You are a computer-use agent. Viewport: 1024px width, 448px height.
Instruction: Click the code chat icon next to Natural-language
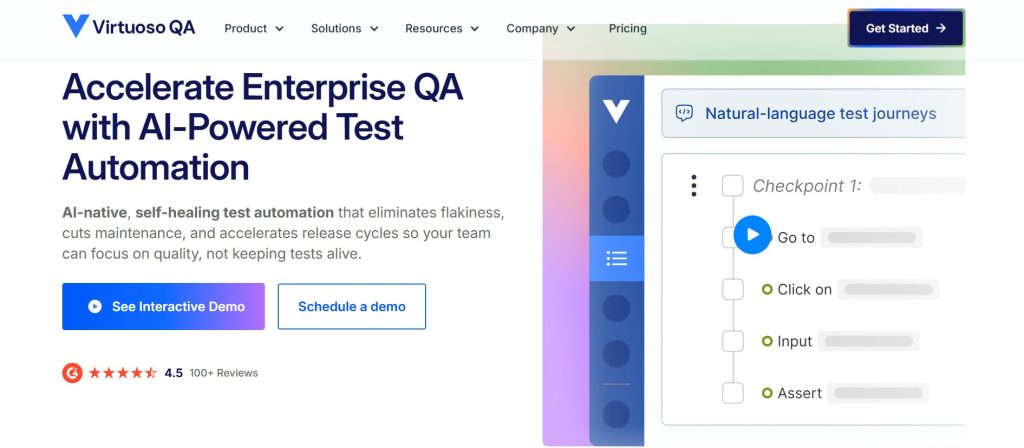(x=684, y=114)
